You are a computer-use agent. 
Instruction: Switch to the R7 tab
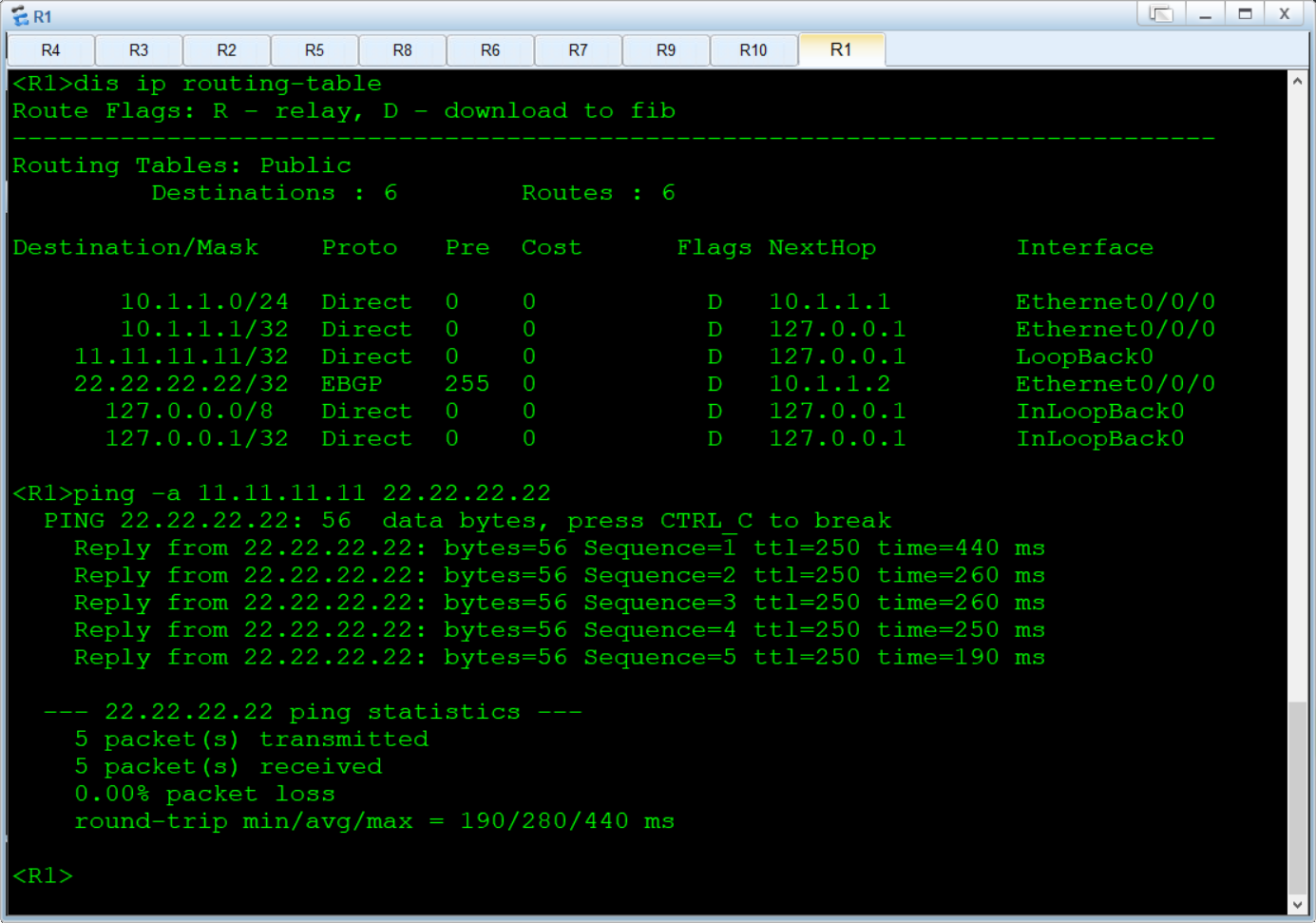pyautogui.click(x=578, y=49)
